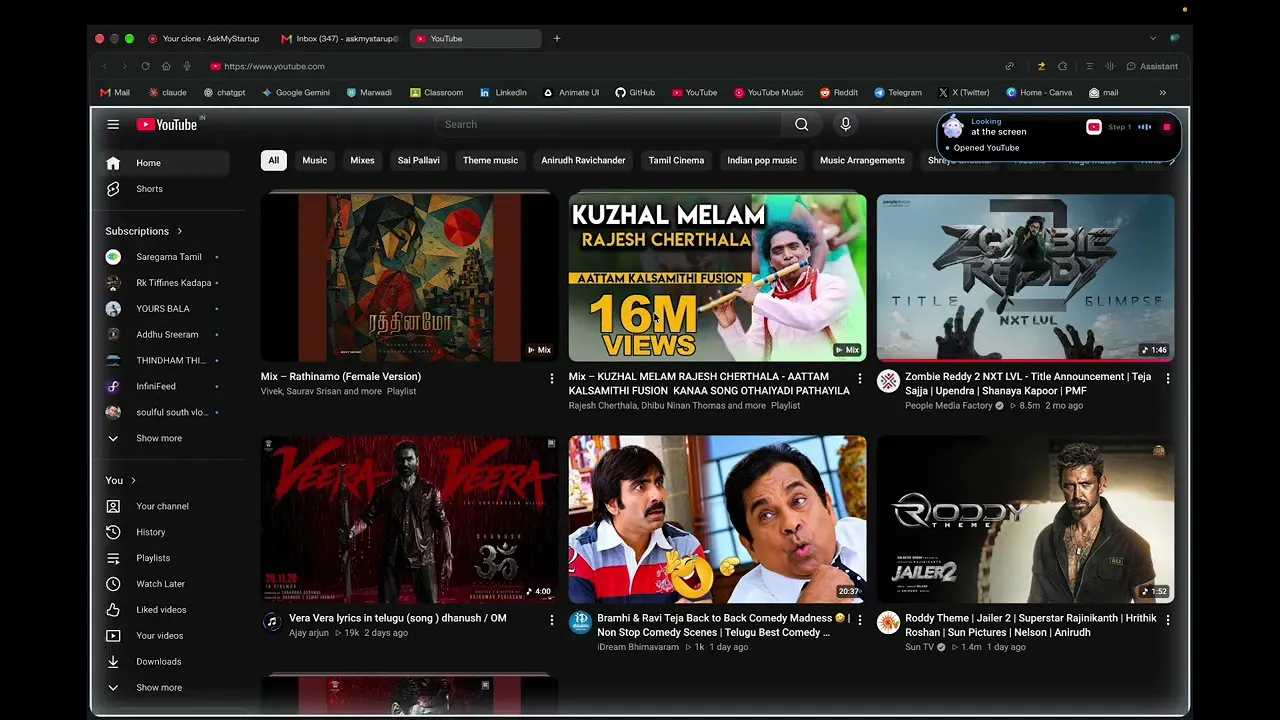
Task: Switch to the Inbox (347) browser tab
Action: pyautogui.click(x=340, y=39)
